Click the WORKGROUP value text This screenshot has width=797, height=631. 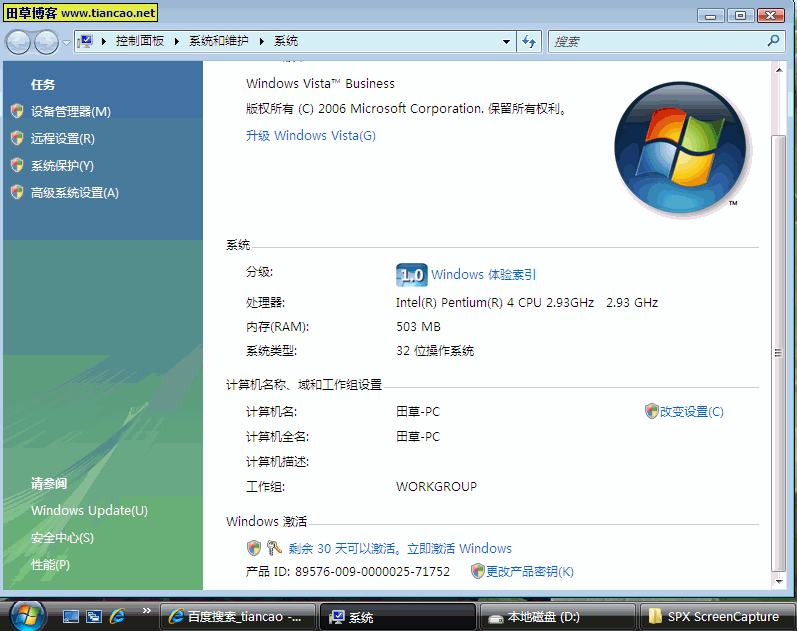coord(436,487)
